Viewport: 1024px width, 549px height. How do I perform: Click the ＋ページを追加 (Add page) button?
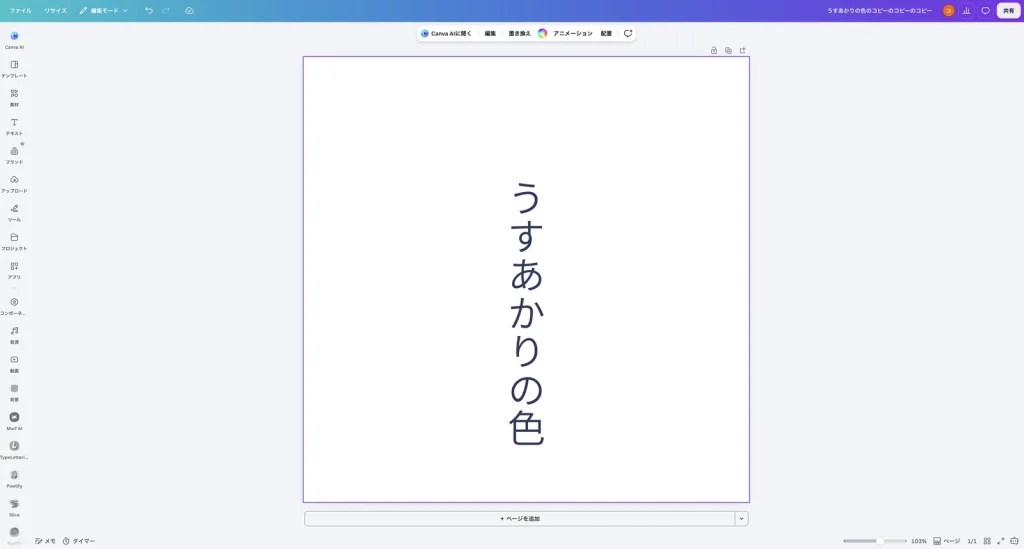click(x=520, y=519)
